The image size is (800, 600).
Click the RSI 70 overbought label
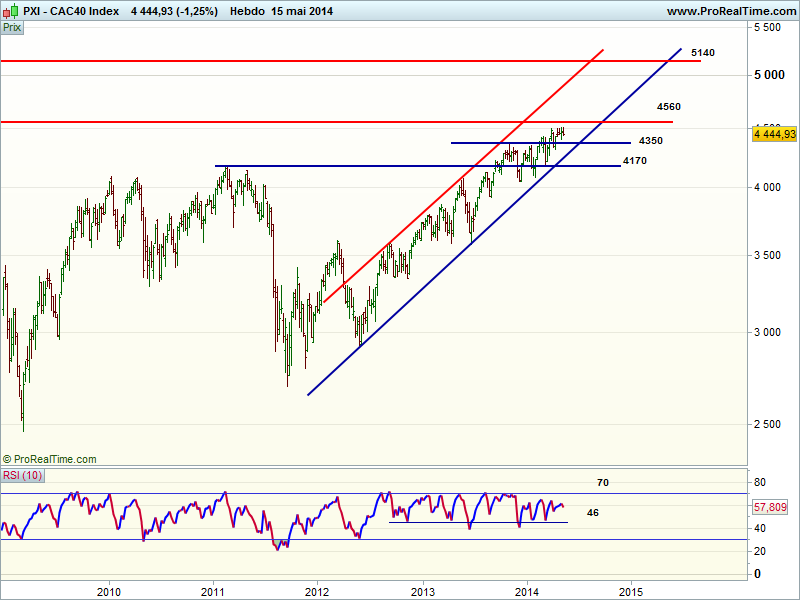coord(603,482)
